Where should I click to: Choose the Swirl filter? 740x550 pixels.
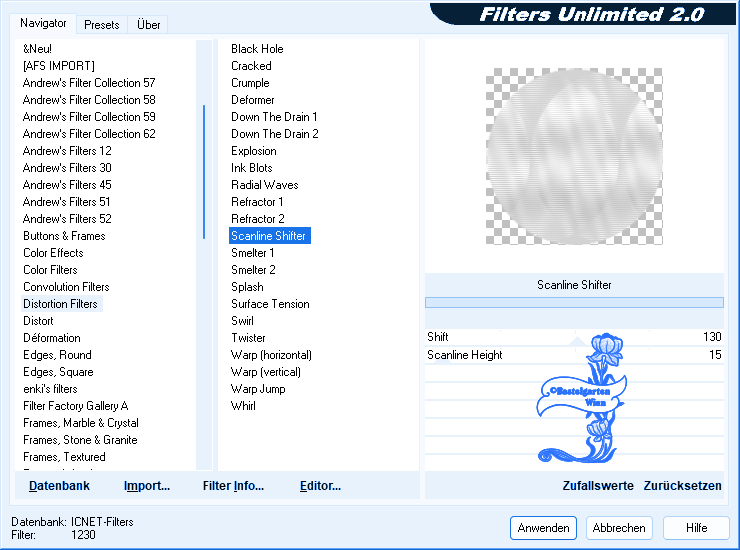click(x=242, y=321)
